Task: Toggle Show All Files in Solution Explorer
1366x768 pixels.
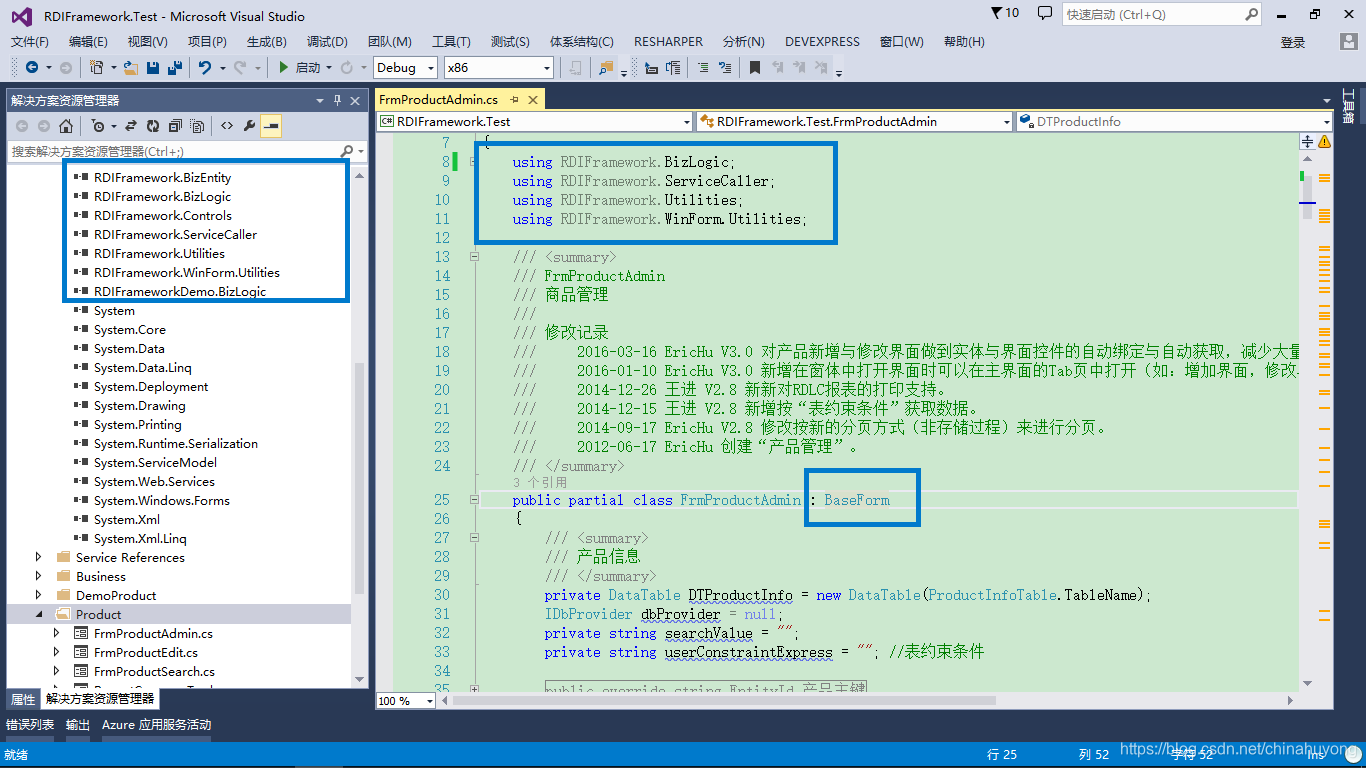Action: pyautogui.click(x=197, y=126)
